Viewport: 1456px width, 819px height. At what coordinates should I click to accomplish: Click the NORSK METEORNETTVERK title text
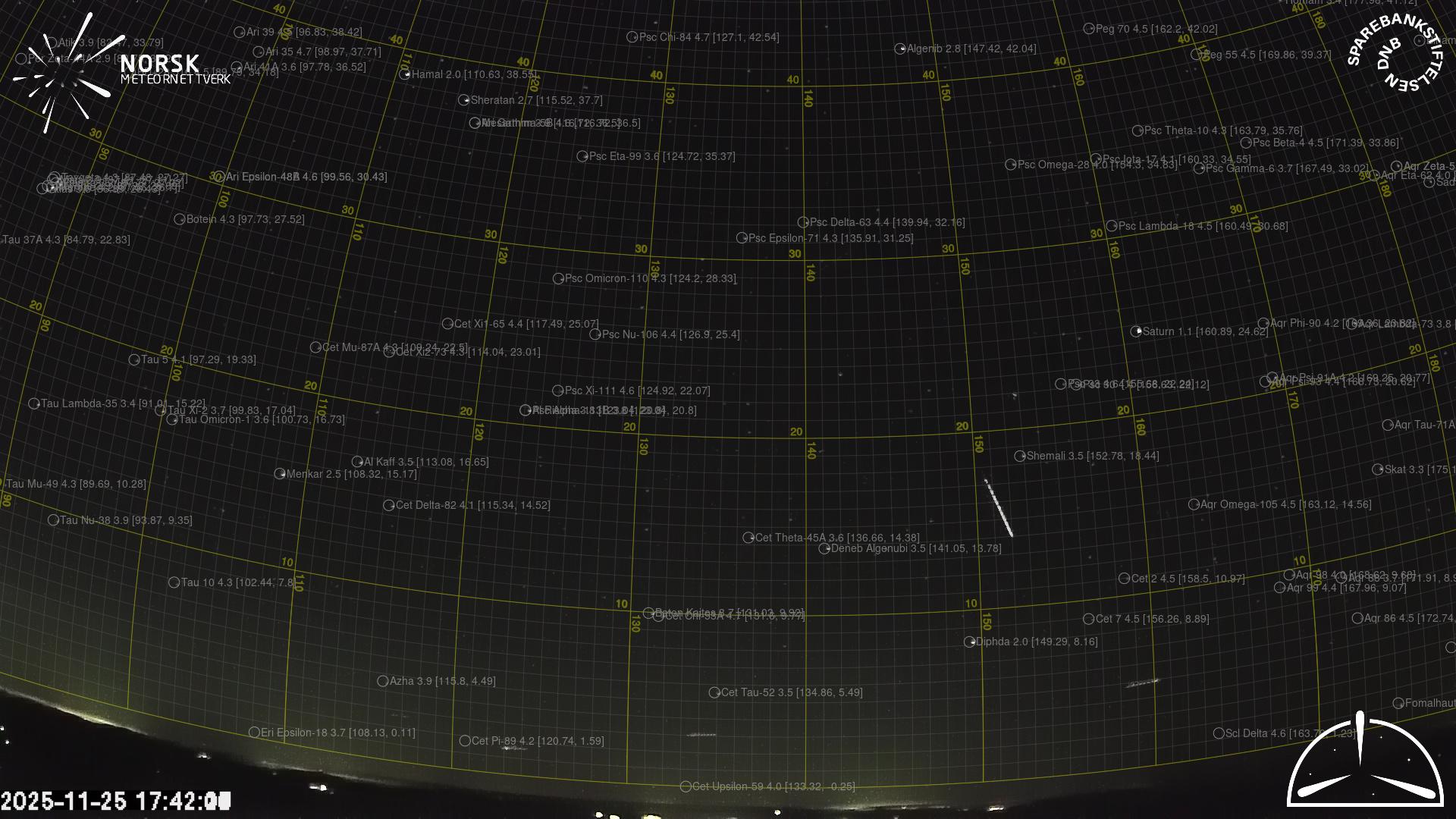point(174,69)
